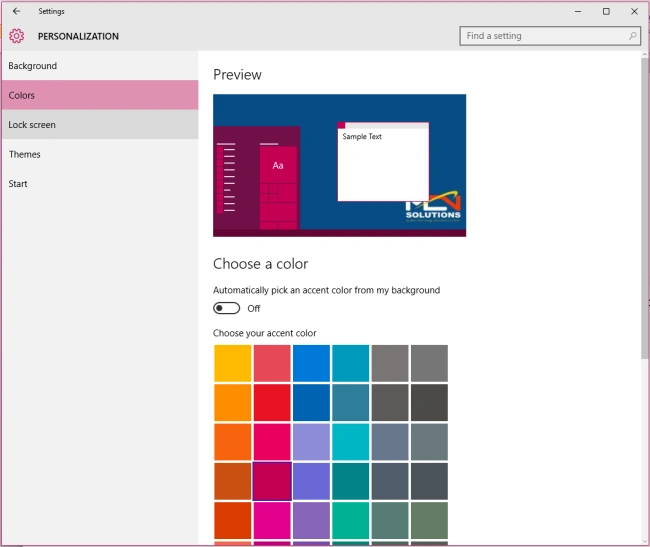Turn on automatic accent color toggle
Image resolution: width=650 pixels, height=547 pixels.
[226, 308]
